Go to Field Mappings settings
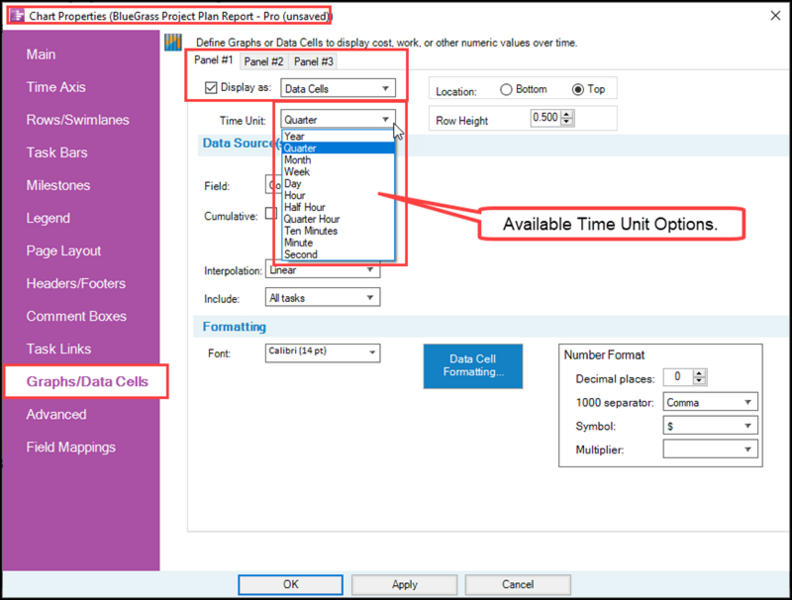The height and width of the screenshot is (600, 792). pos(71,447)
